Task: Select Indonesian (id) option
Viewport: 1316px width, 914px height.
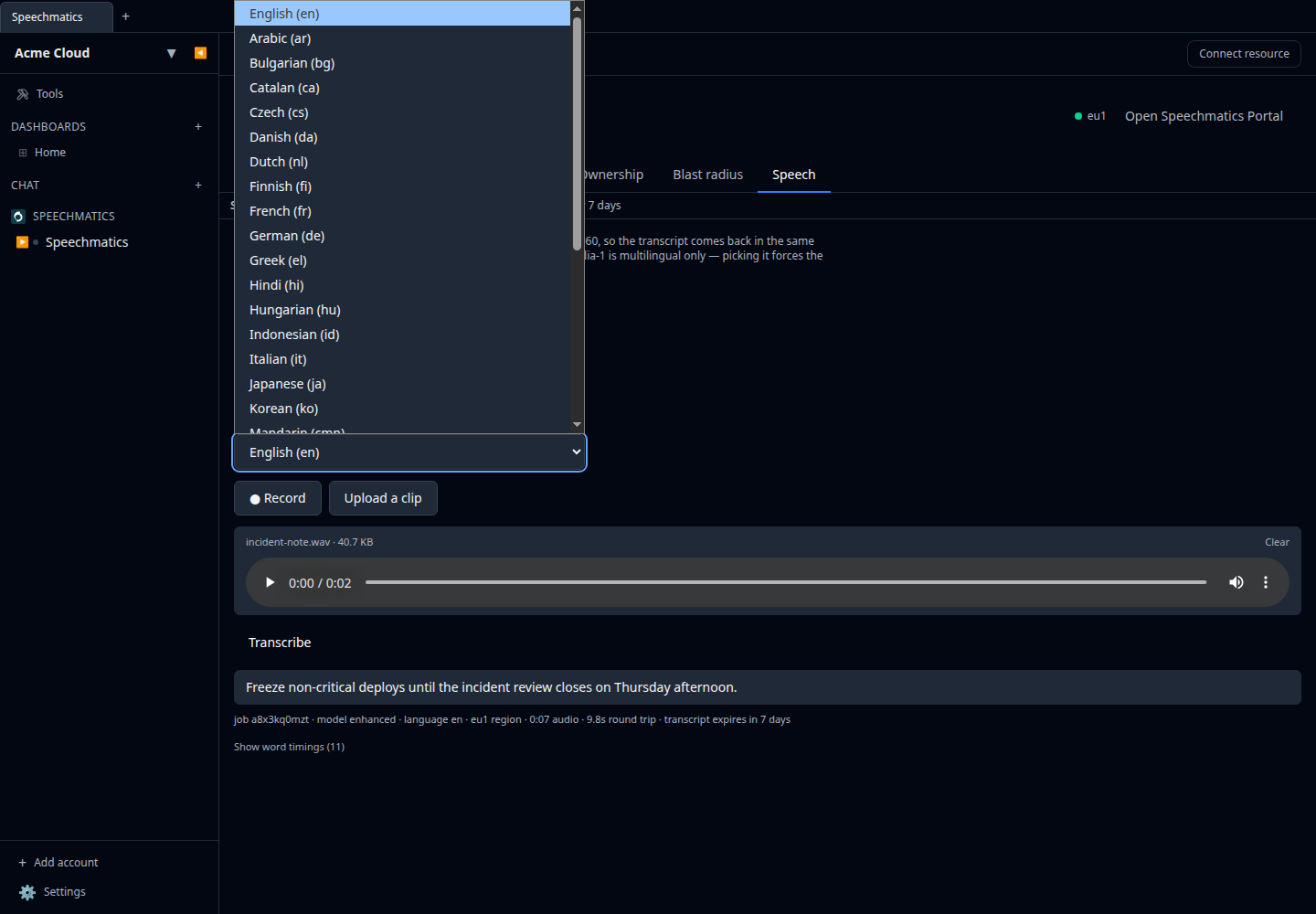Action: pos(402,335)
